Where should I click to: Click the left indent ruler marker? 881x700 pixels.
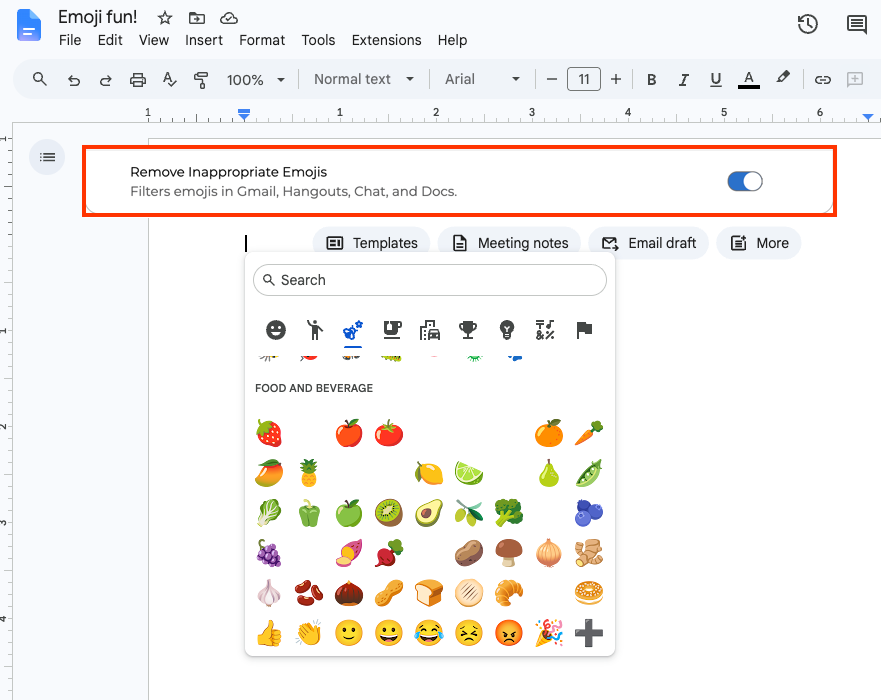(244, 115)
